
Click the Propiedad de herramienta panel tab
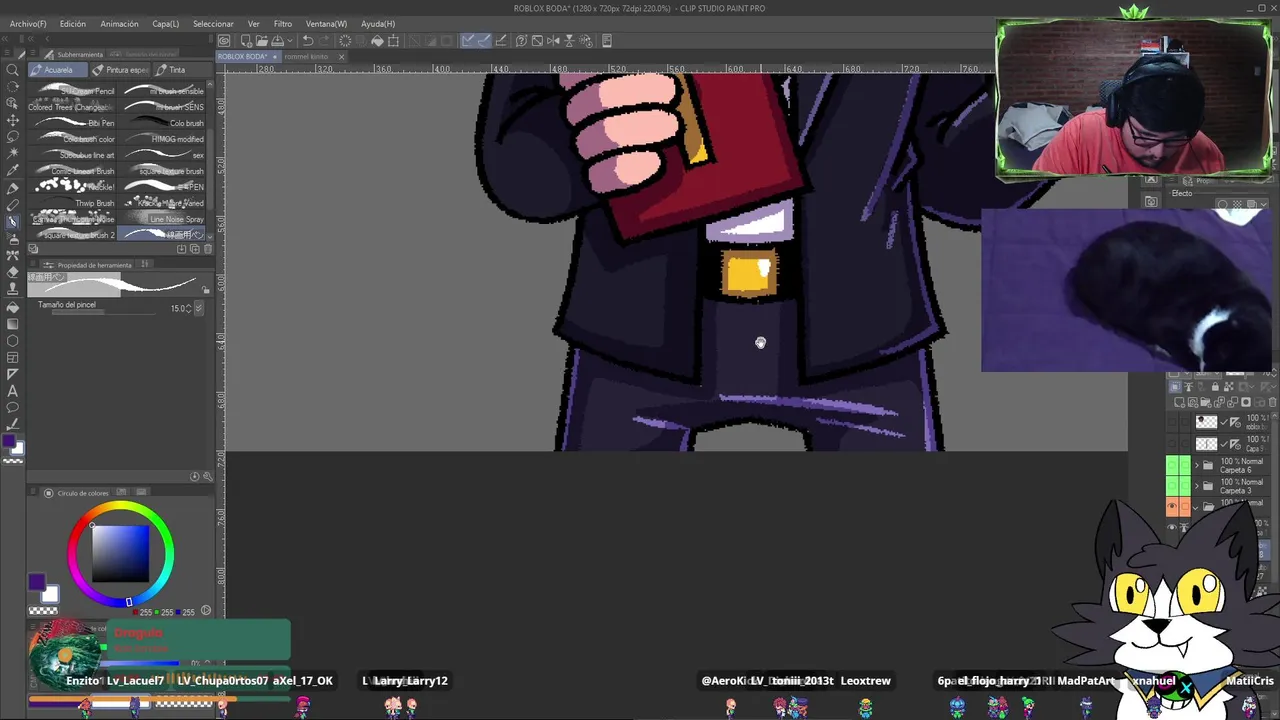point(88,265)
